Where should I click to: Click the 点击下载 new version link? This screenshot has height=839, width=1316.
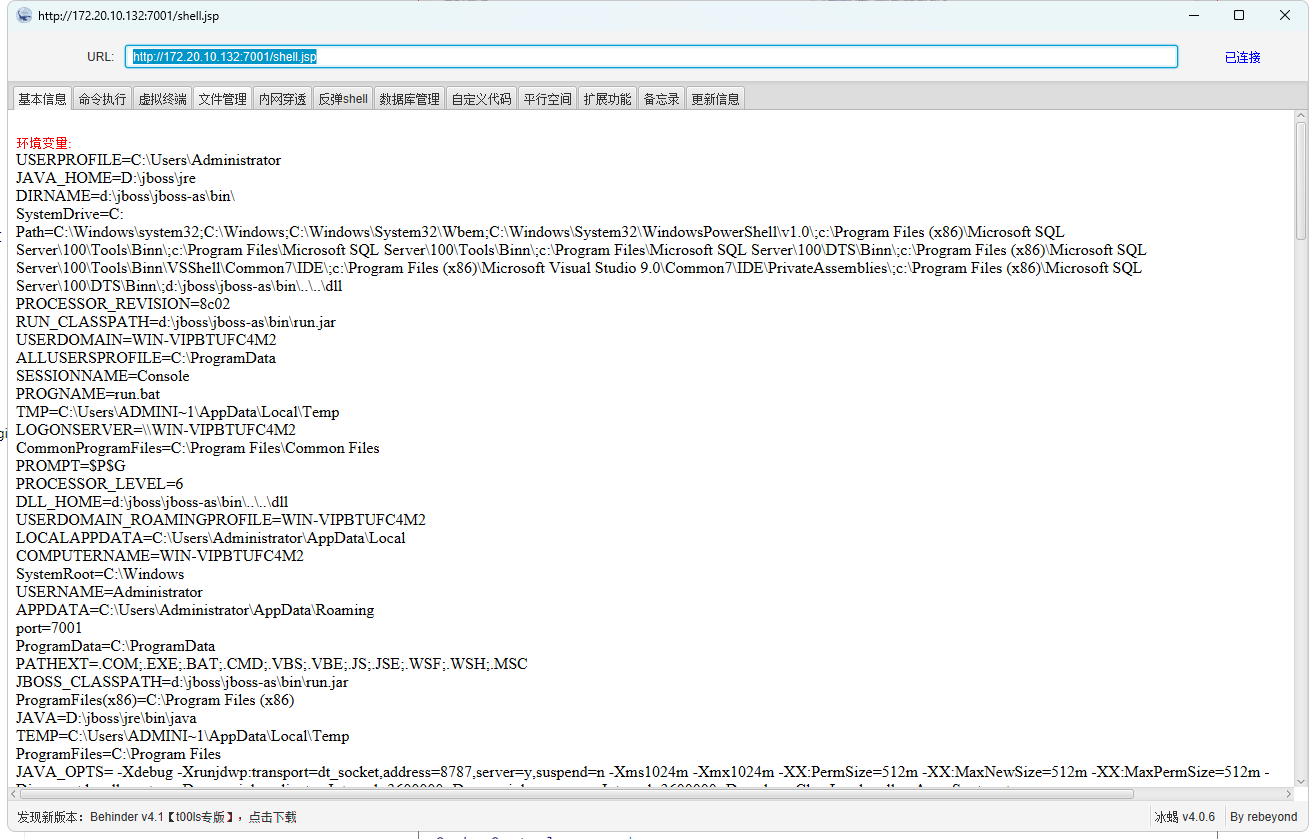coord(272,817)
